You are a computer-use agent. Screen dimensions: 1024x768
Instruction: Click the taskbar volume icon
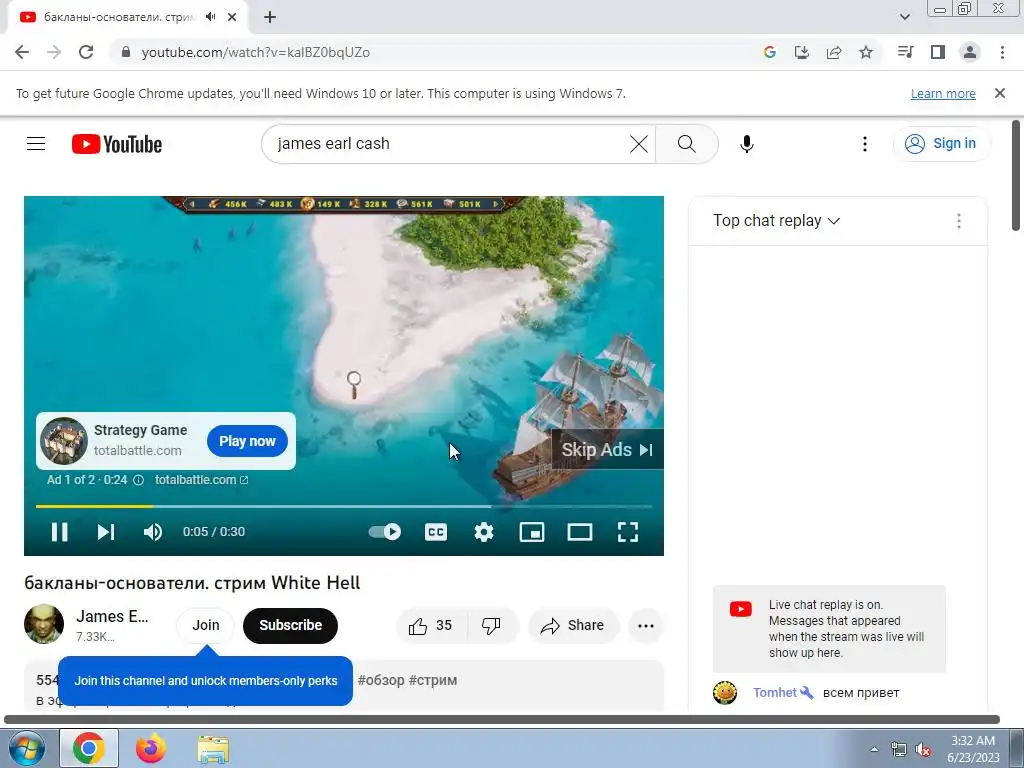[x=923, y=750]
